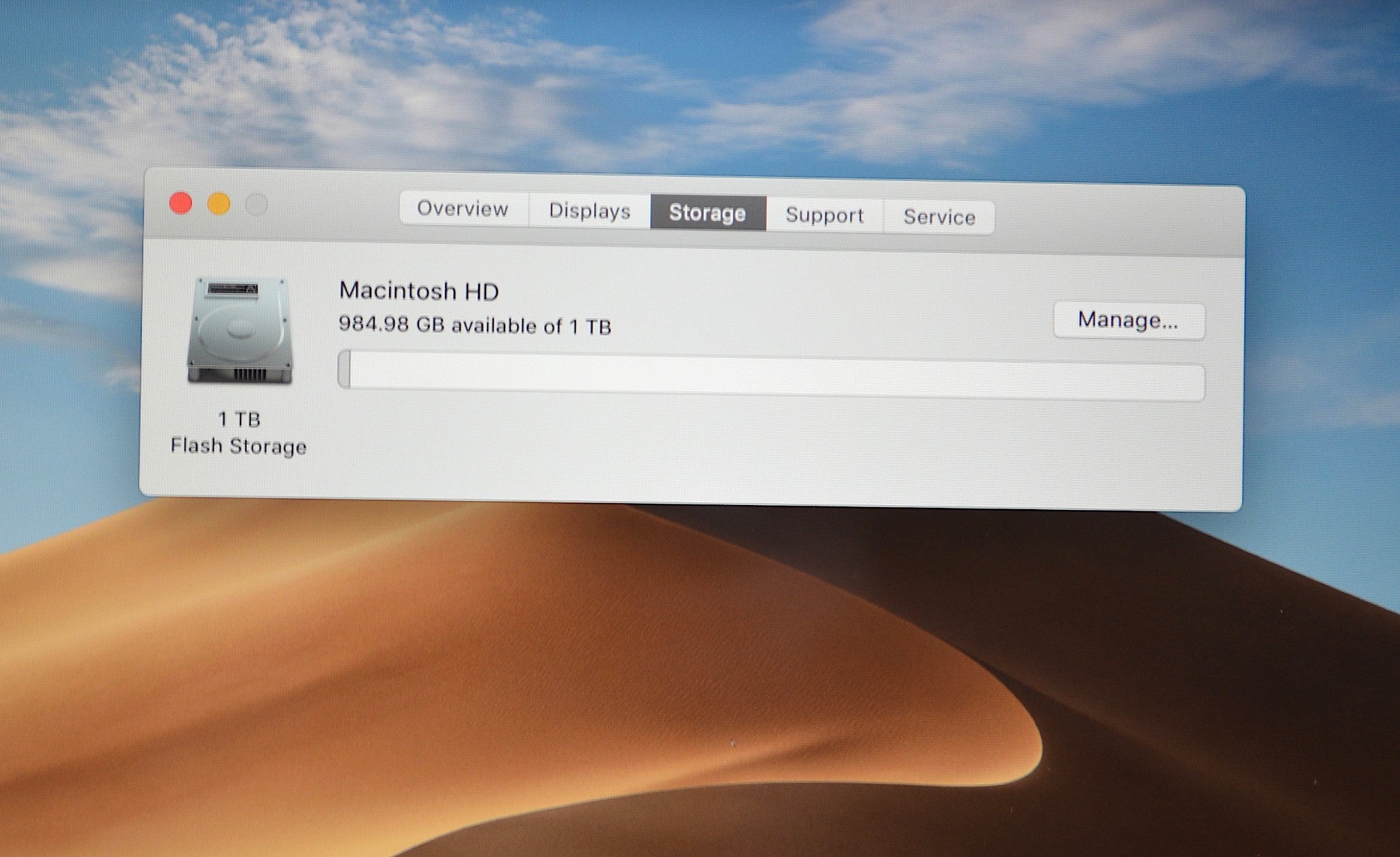Click the '984.98 GB available of 1 TB' text

pos(475,325)
